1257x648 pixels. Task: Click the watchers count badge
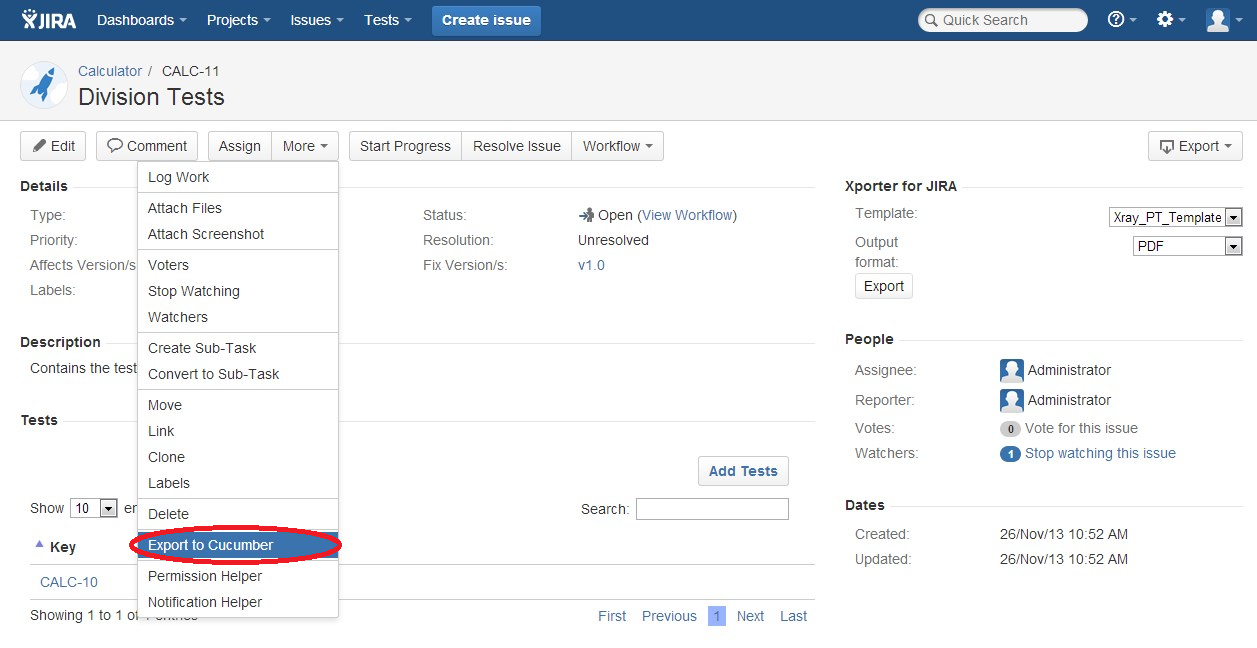(x=1010, y=454)
